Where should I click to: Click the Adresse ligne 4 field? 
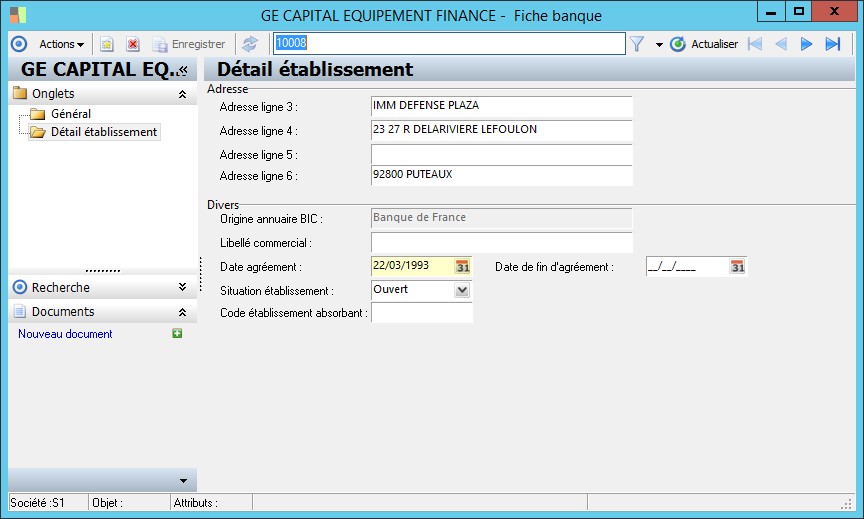click(501, 131)
